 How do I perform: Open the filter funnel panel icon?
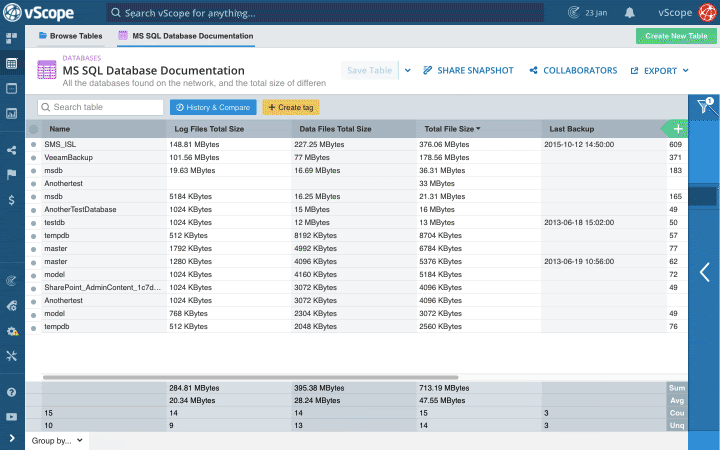coord(704,106)
